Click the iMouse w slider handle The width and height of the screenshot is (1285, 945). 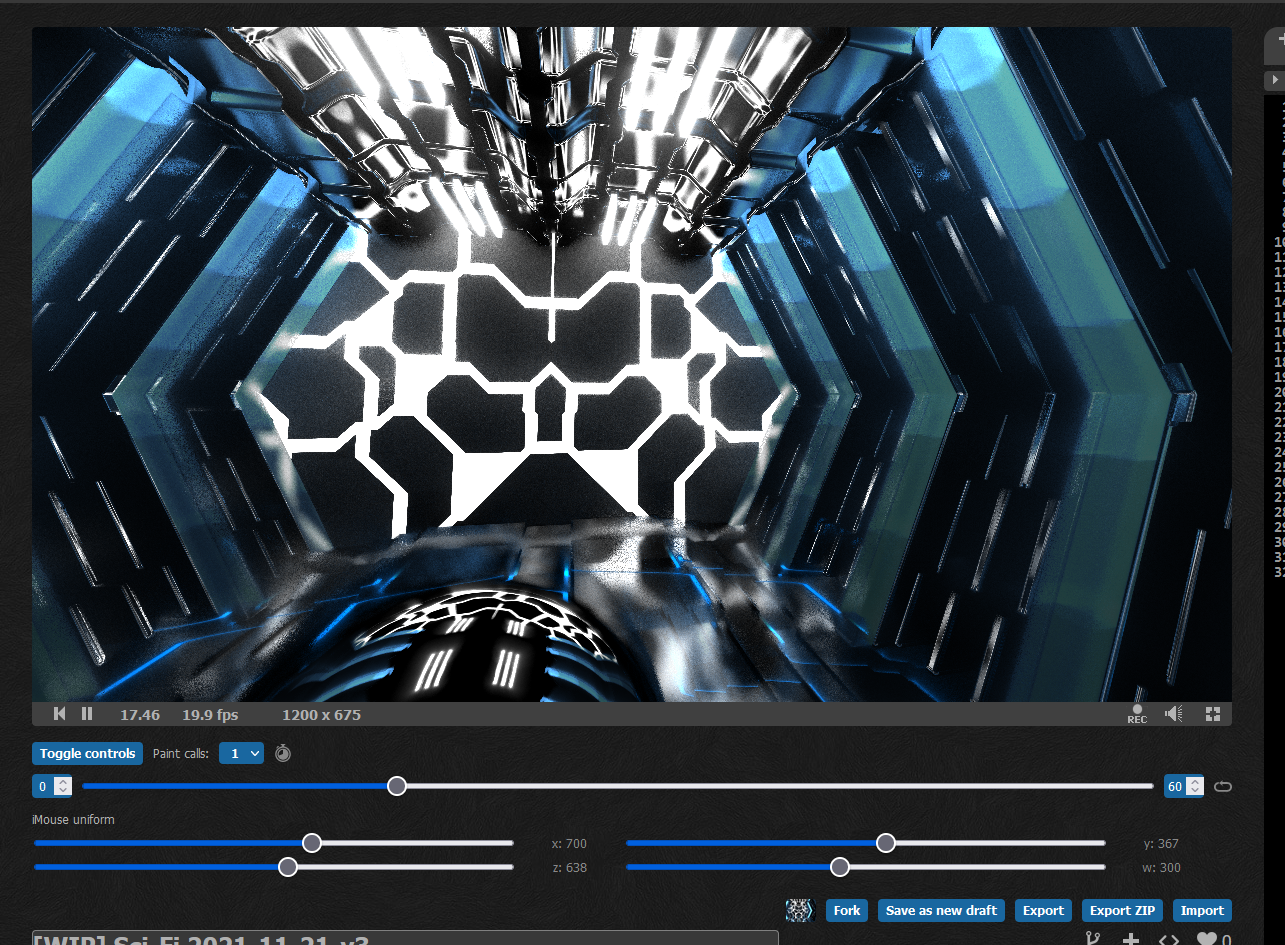(840, 867)
